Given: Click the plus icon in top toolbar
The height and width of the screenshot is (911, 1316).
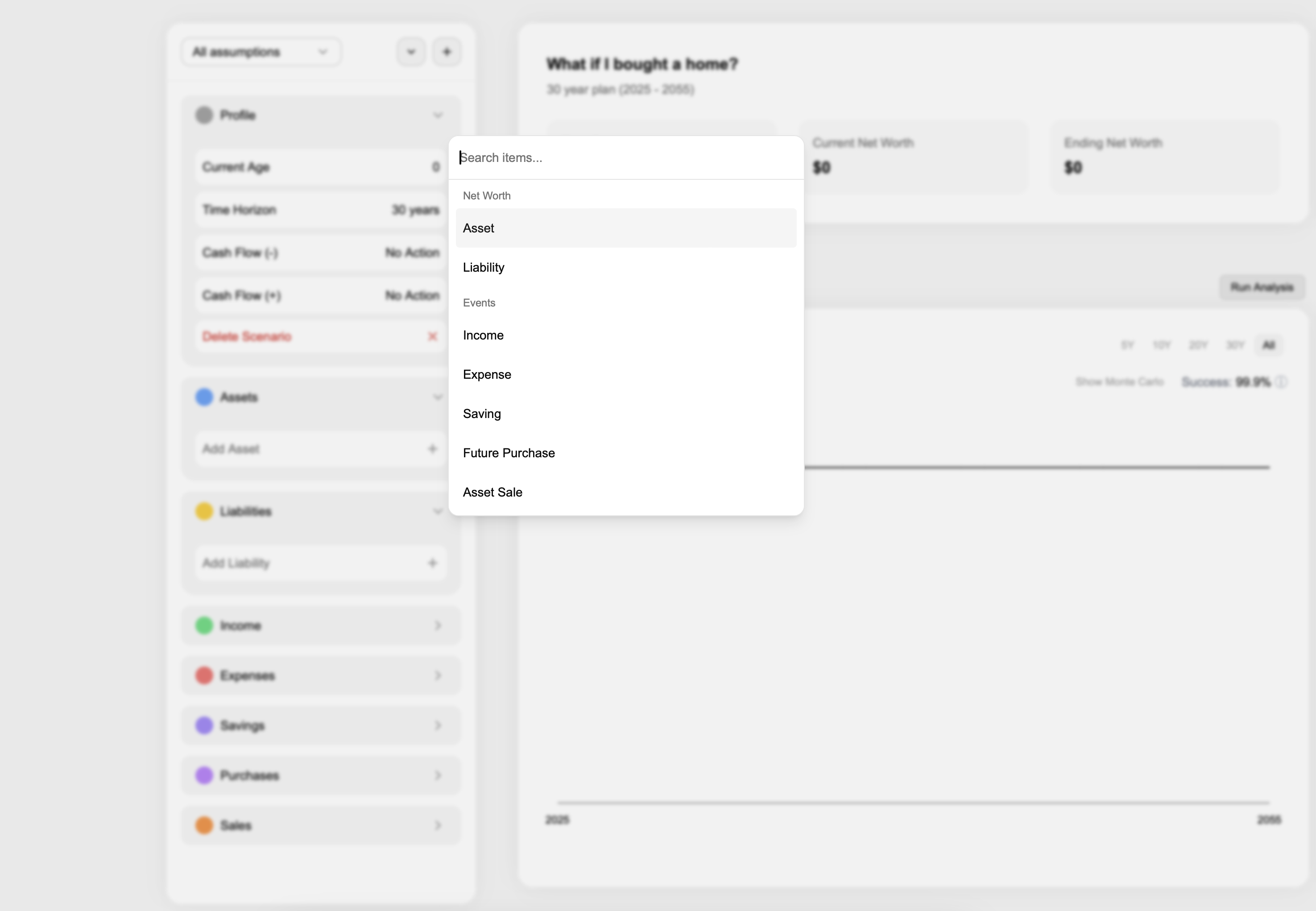Looking at the screenshot, I should pyautogui.click(x=447, y=52).
